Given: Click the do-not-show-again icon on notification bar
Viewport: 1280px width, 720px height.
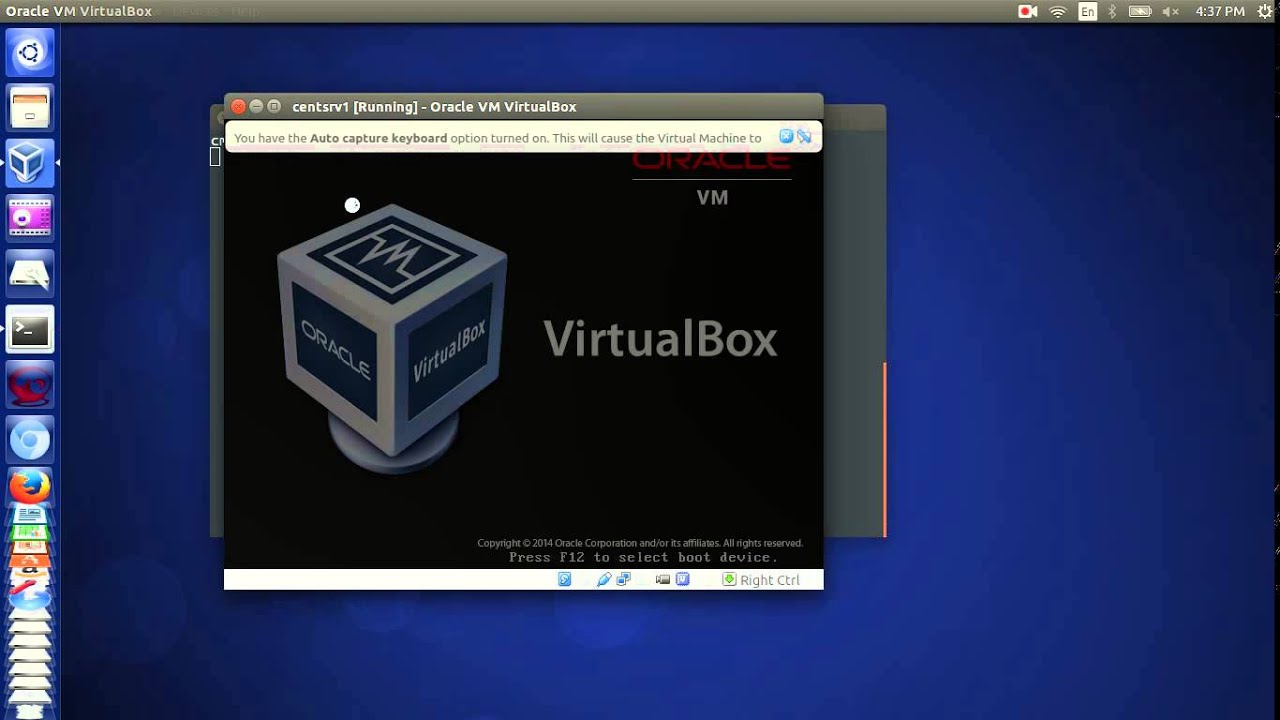Looking at the screenshot, I should pyautogui.click(x=804, y=136).
